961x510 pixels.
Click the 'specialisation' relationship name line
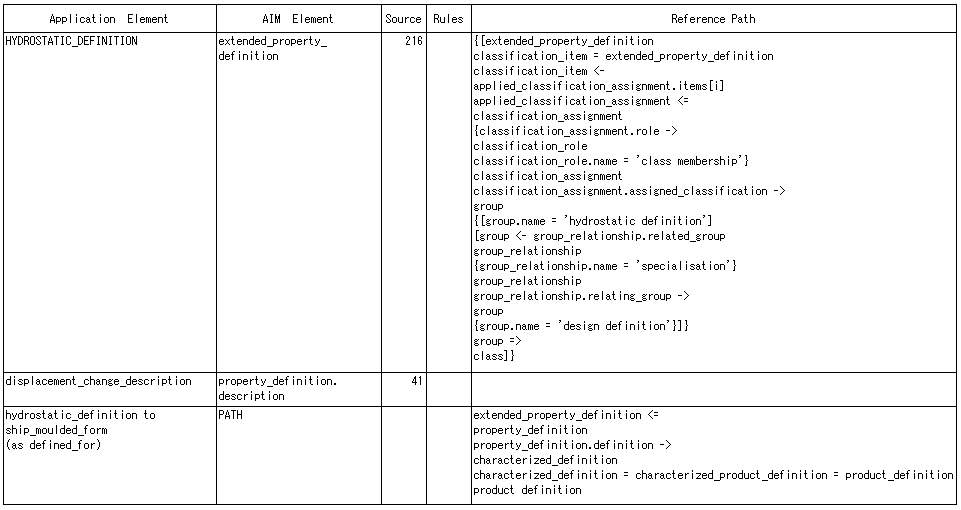[605, 266]
